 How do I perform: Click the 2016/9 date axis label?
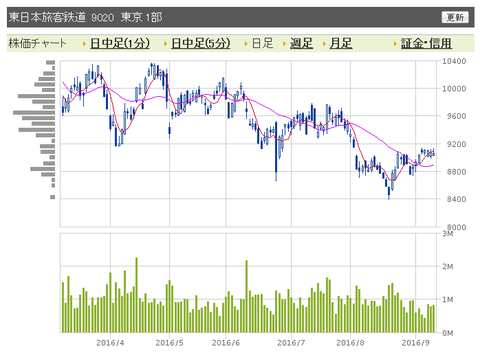coord(415,343)
